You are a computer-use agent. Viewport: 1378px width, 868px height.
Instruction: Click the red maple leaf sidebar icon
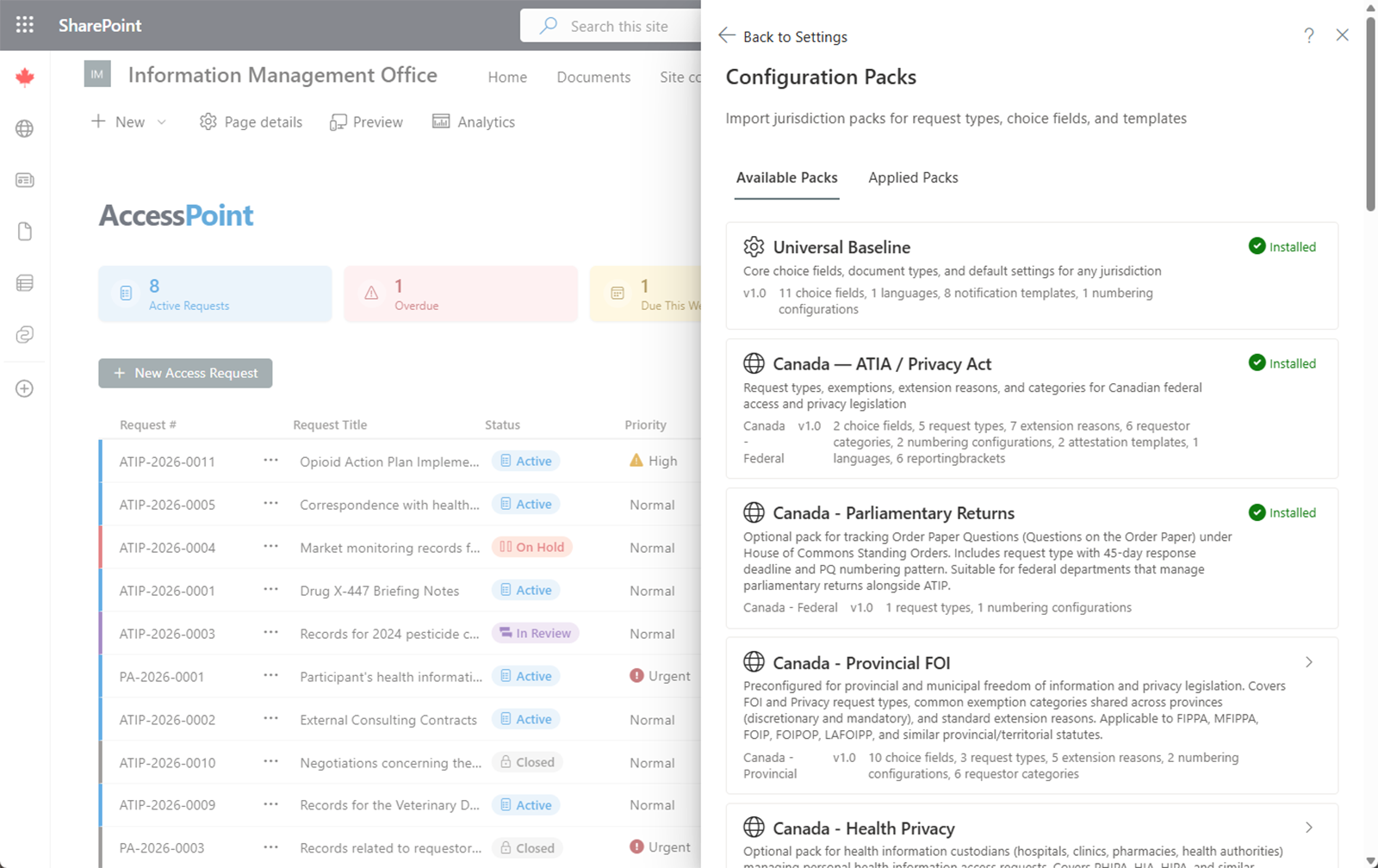[25, 77]
